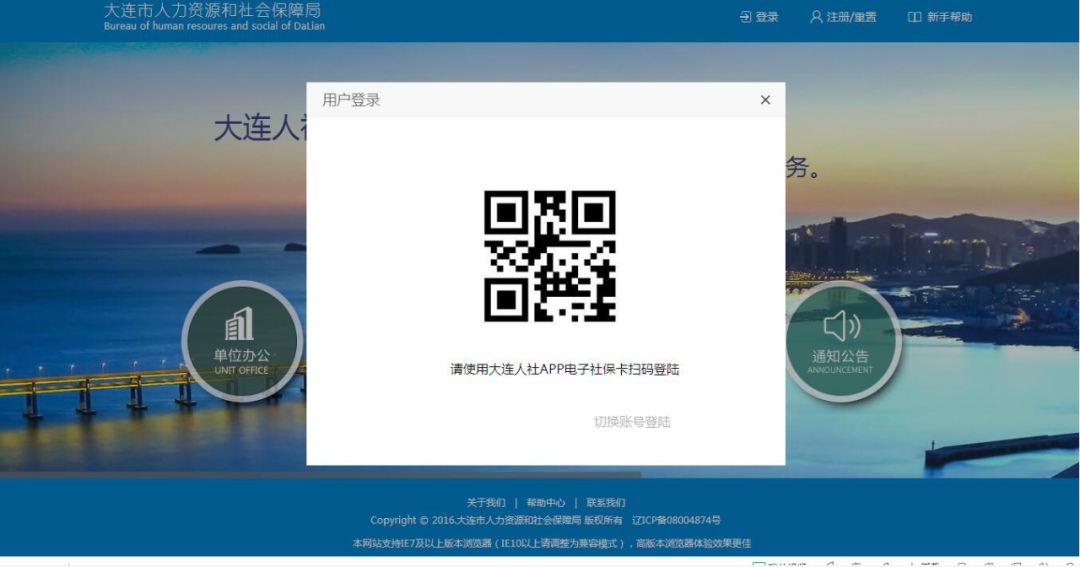Open the 辽ICP备08004874号 record link

(x=676, y=520)
